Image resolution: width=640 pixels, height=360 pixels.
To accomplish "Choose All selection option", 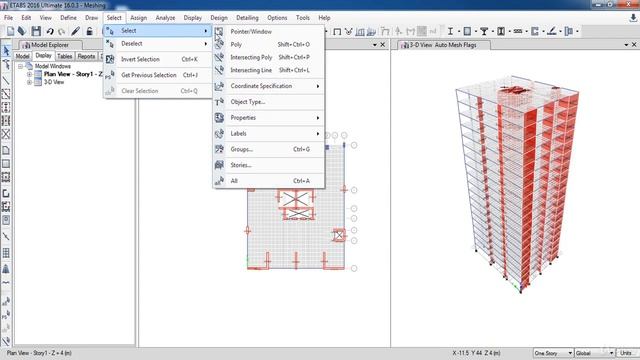I will point(269,181).
